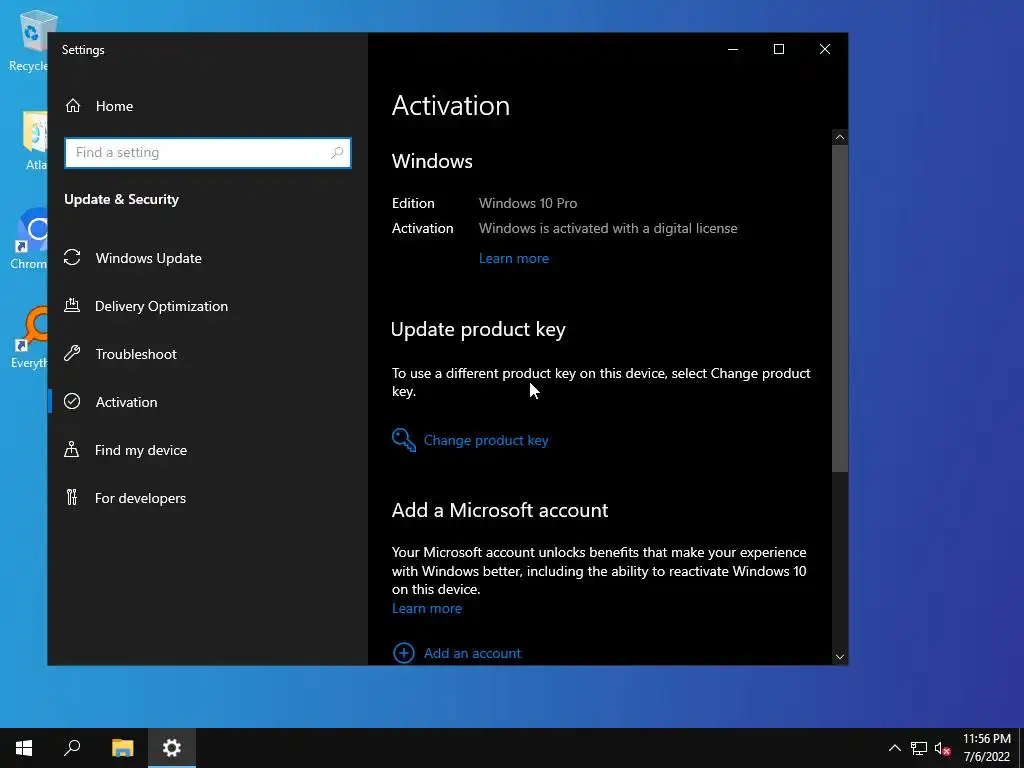This screenshot has width=1024, height=768.
Task: Open Windows Update section
Action: pos(208,258)
